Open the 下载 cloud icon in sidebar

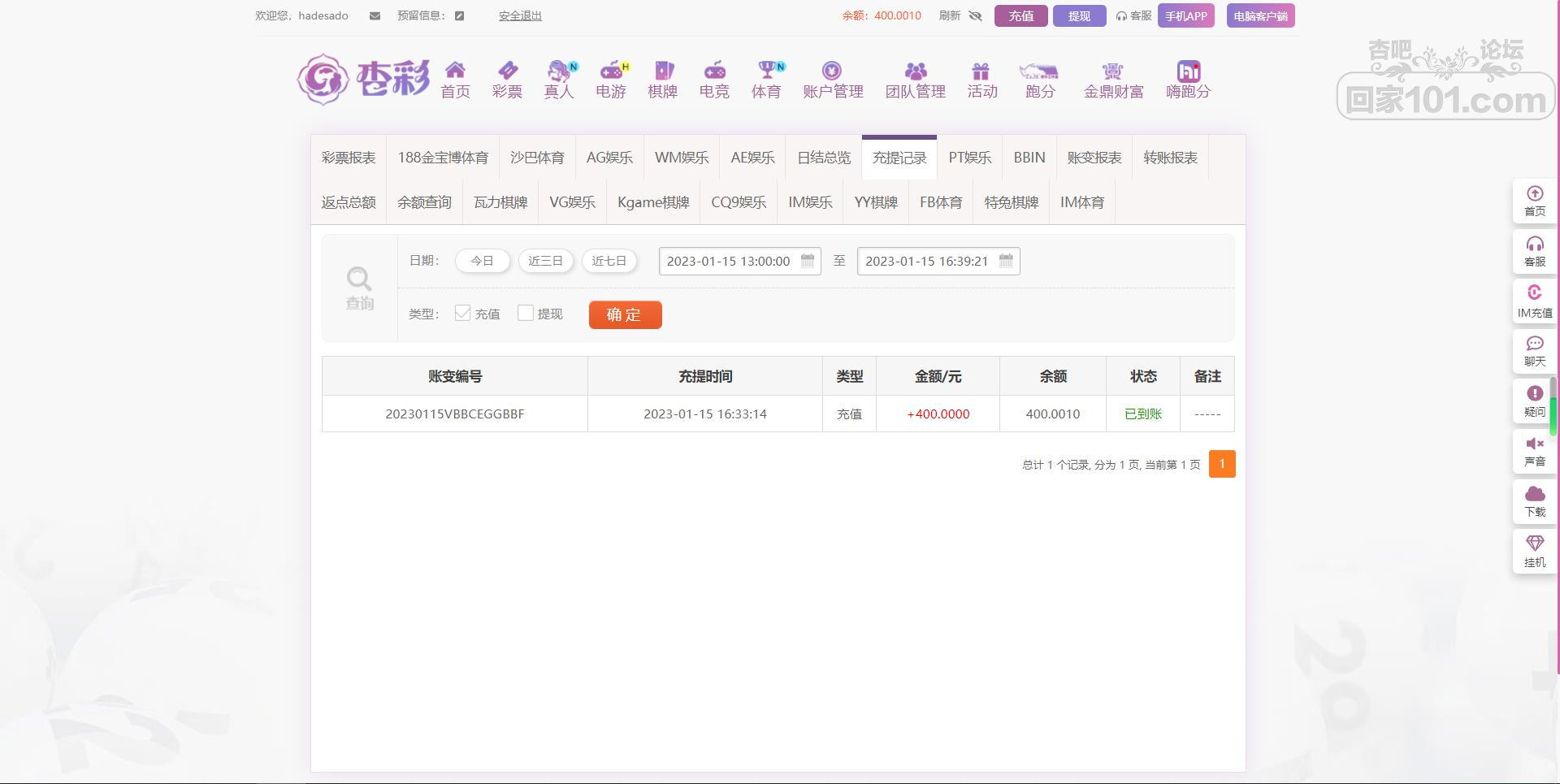click(1534, 494)
